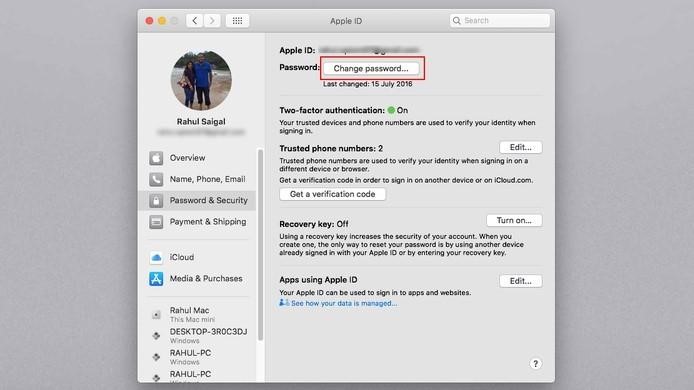Show all preferences with the grid icon
Screen dimensions: 694x390
click(237, 20)
